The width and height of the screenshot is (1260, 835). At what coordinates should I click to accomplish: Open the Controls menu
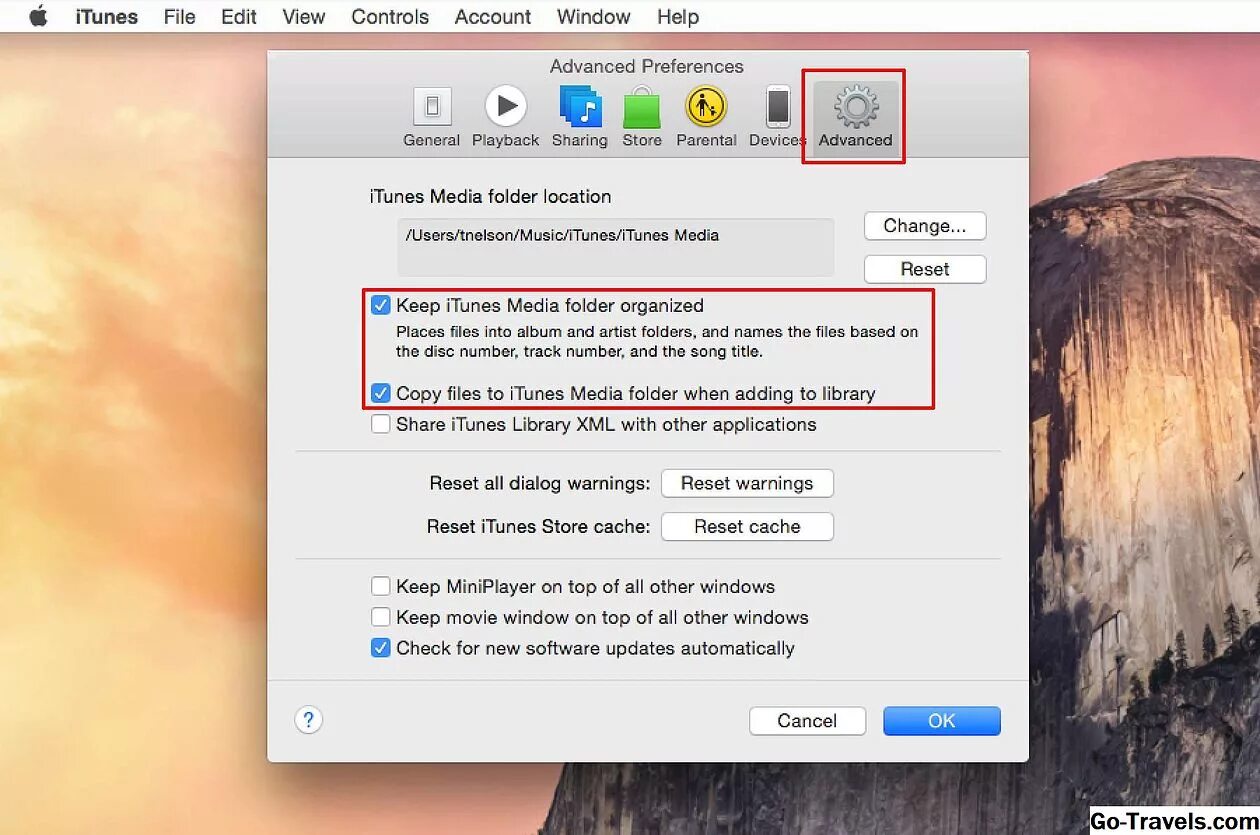[390, 17]
